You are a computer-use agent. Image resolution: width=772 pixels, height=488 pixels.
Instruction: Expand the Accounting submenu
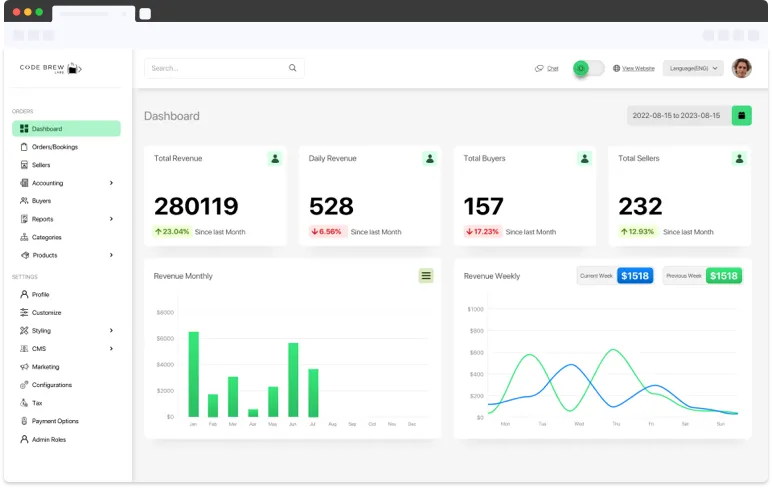pyautogui.click(x=111, y=183)
